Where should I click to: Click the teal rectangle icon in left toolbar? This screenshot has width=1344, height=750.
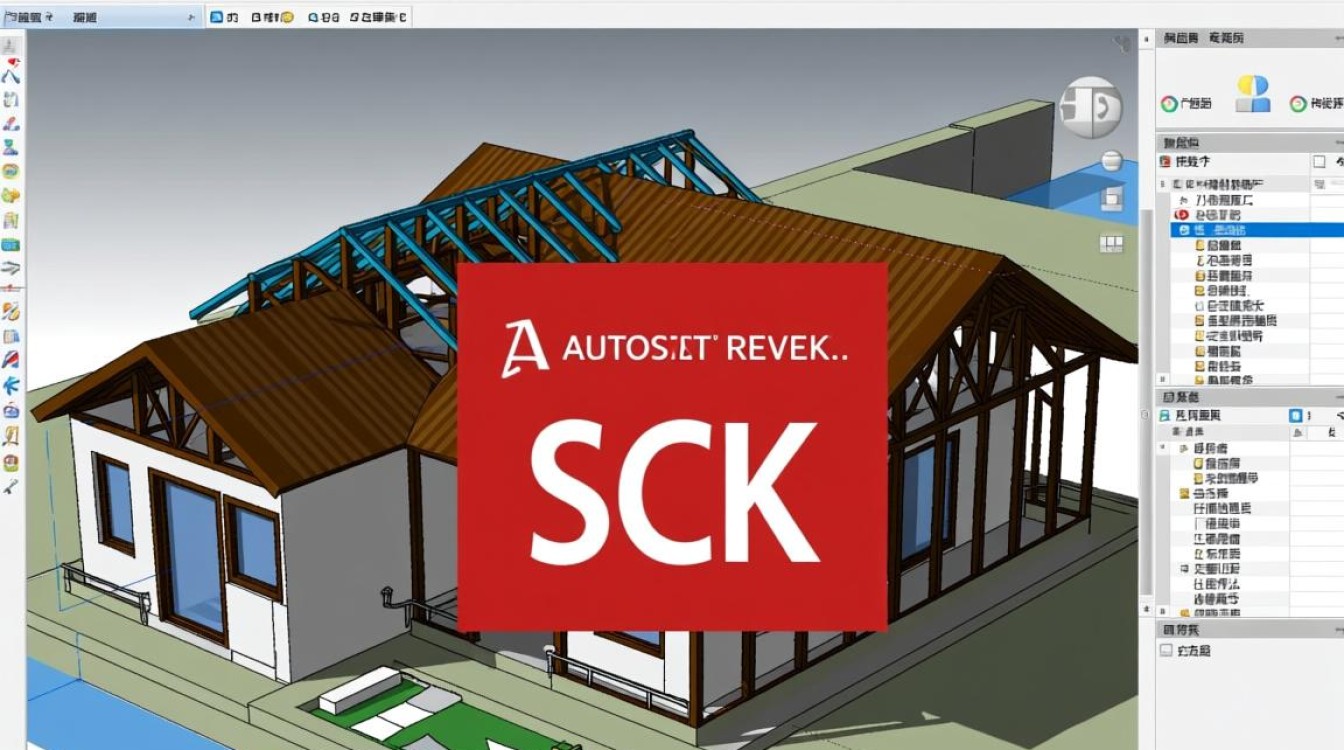(x=11, y=244)
